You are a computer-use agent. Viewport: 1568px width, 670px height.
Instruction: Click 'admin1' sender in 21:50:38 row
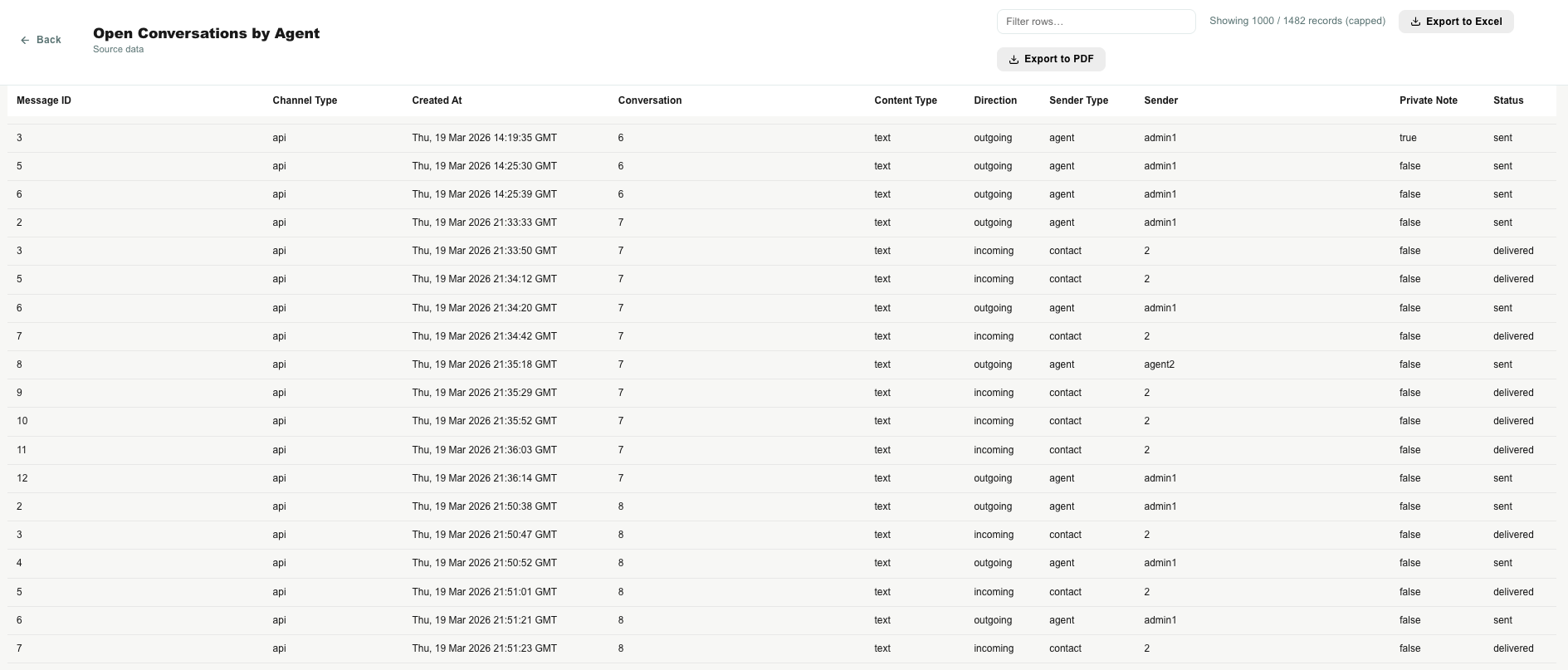(1160, 506)
